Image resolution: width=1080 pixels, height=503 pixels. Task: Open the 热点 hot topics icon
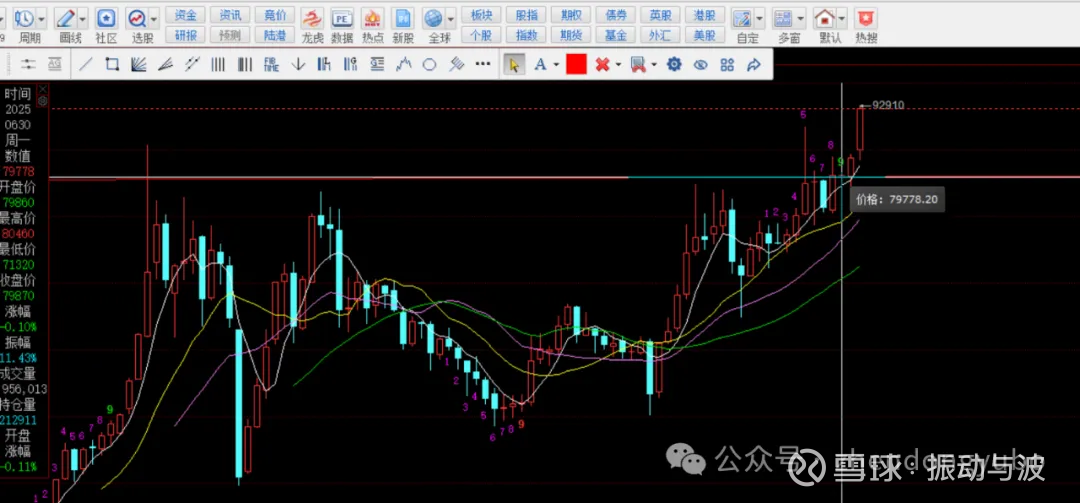372,24
